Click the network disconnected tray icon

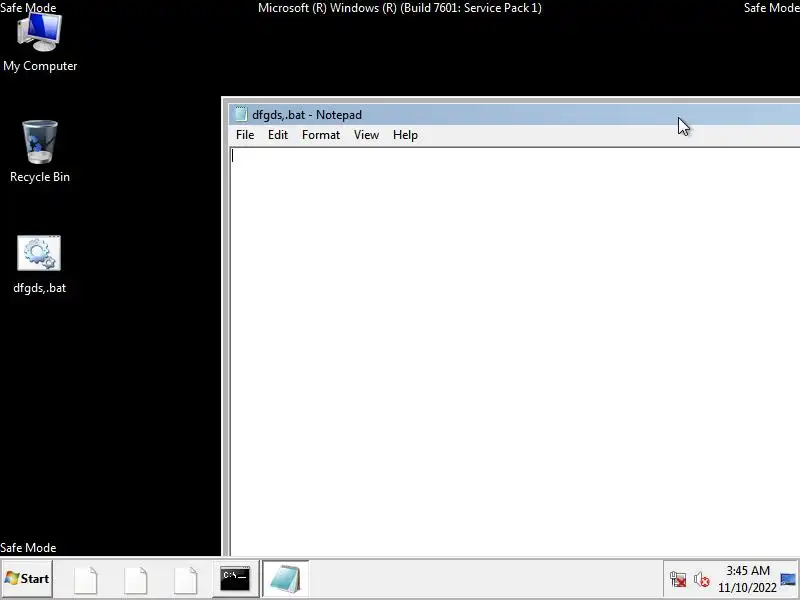678,580
